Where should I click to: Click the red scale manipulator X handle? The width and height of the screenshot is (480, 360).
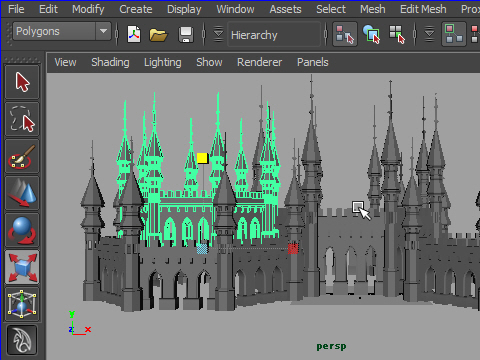point(293,249)
